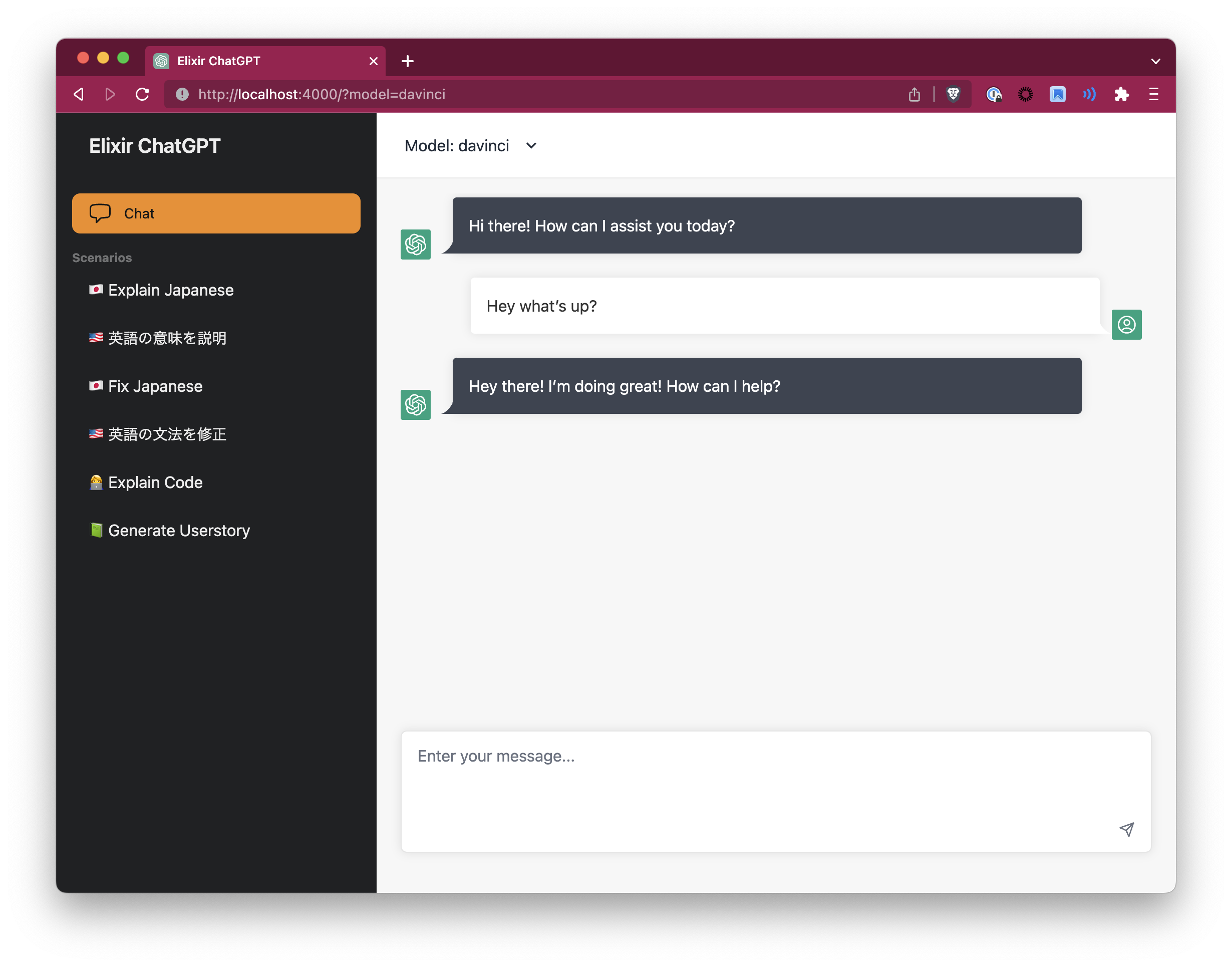Click the reload page icon
Screen dimensions: 1232x967
pyautogui.click(x=143, y=94)
